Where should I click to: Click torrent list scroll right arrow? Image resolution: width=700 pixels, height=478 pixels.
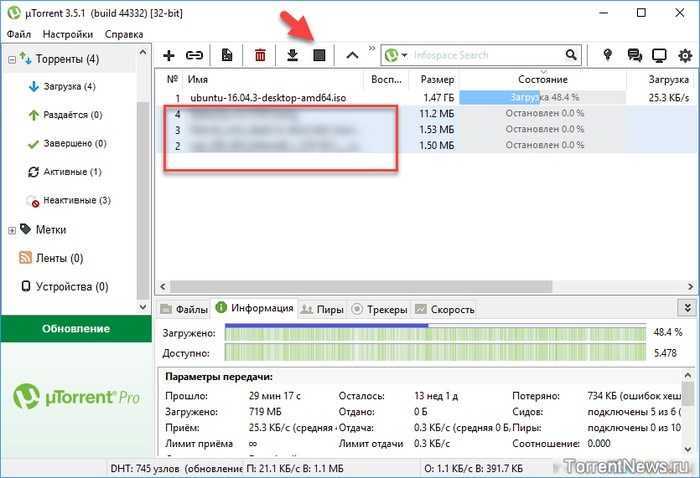pos(691,286)
